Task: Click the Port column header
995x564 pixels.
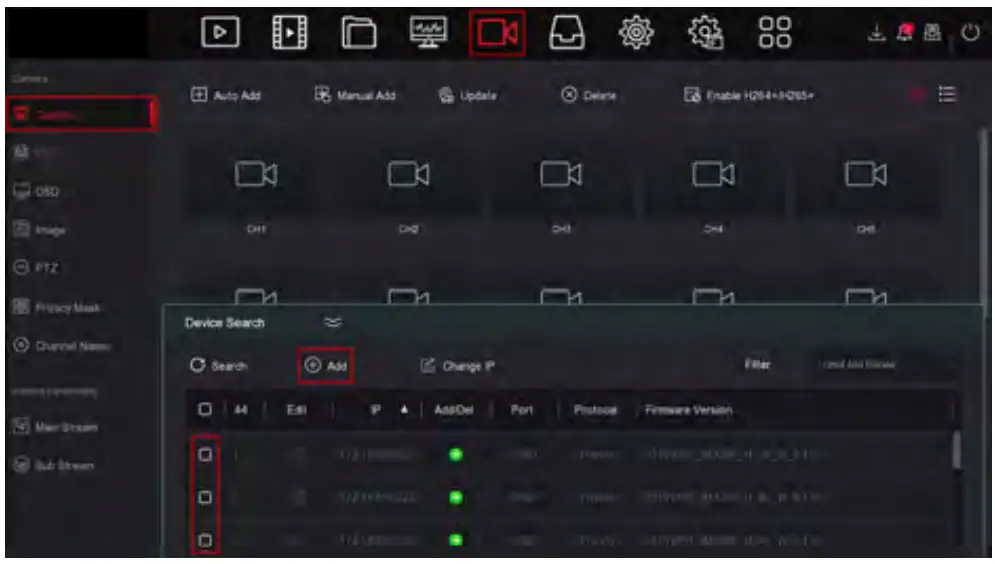Action: [522, 410]
